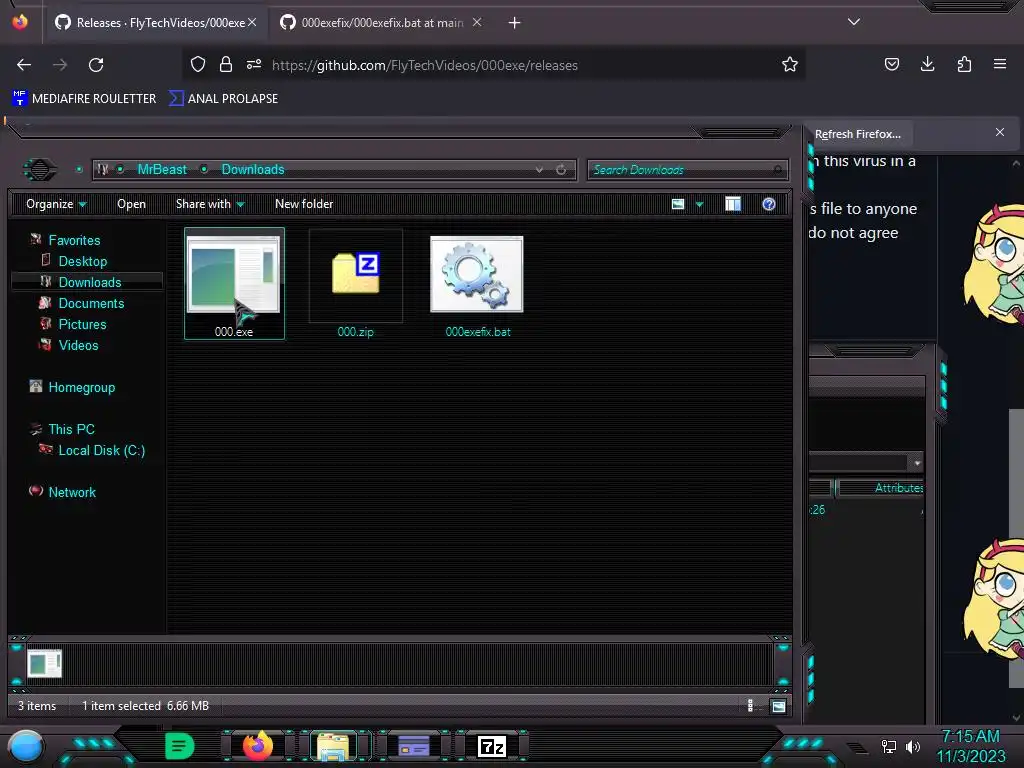Open a new Firefox tab
The height and width of the screenshot is (768, 1024).
[x=515, y=23]
